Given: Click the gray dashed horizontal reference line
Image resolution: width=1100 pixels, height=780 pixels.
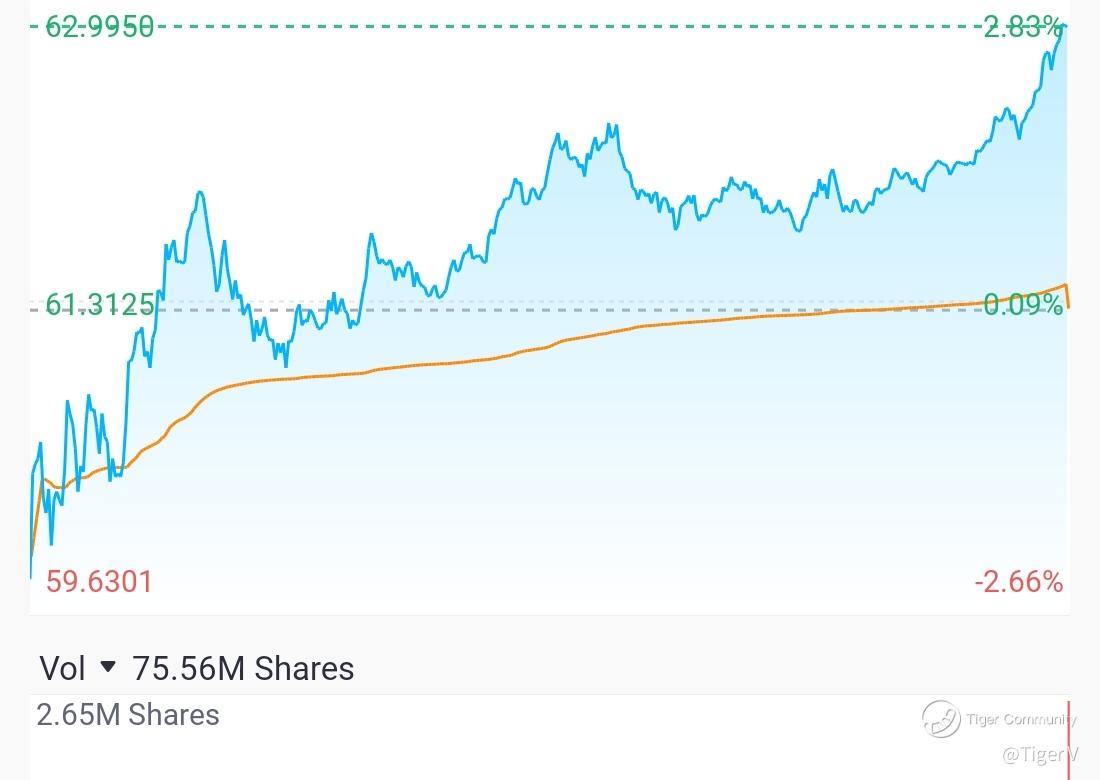Looking at the screenshot, I should pos(600,309).
